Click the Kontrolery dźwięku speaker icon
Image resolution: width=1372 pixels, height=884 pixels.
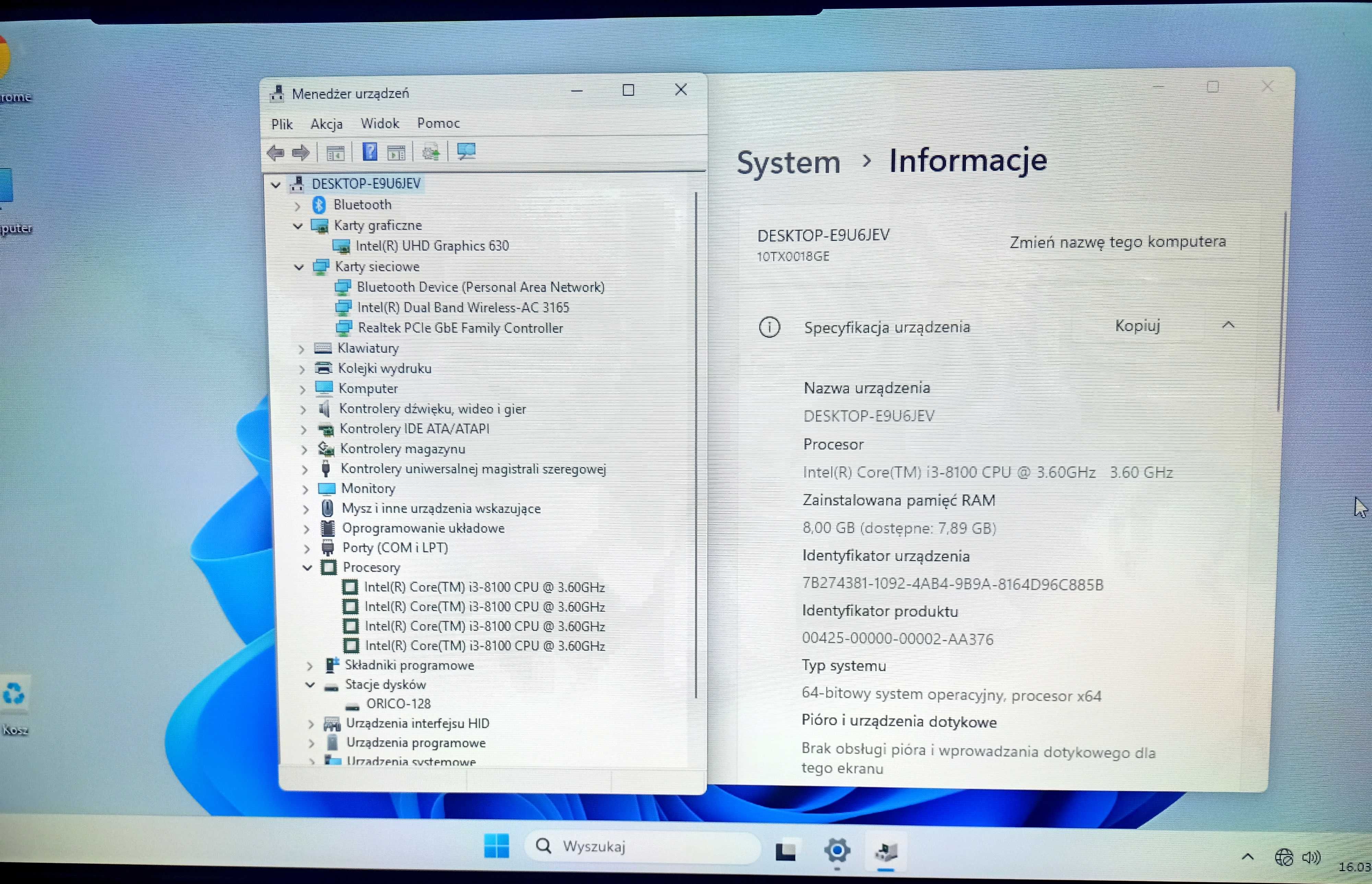tap(324, 409)
